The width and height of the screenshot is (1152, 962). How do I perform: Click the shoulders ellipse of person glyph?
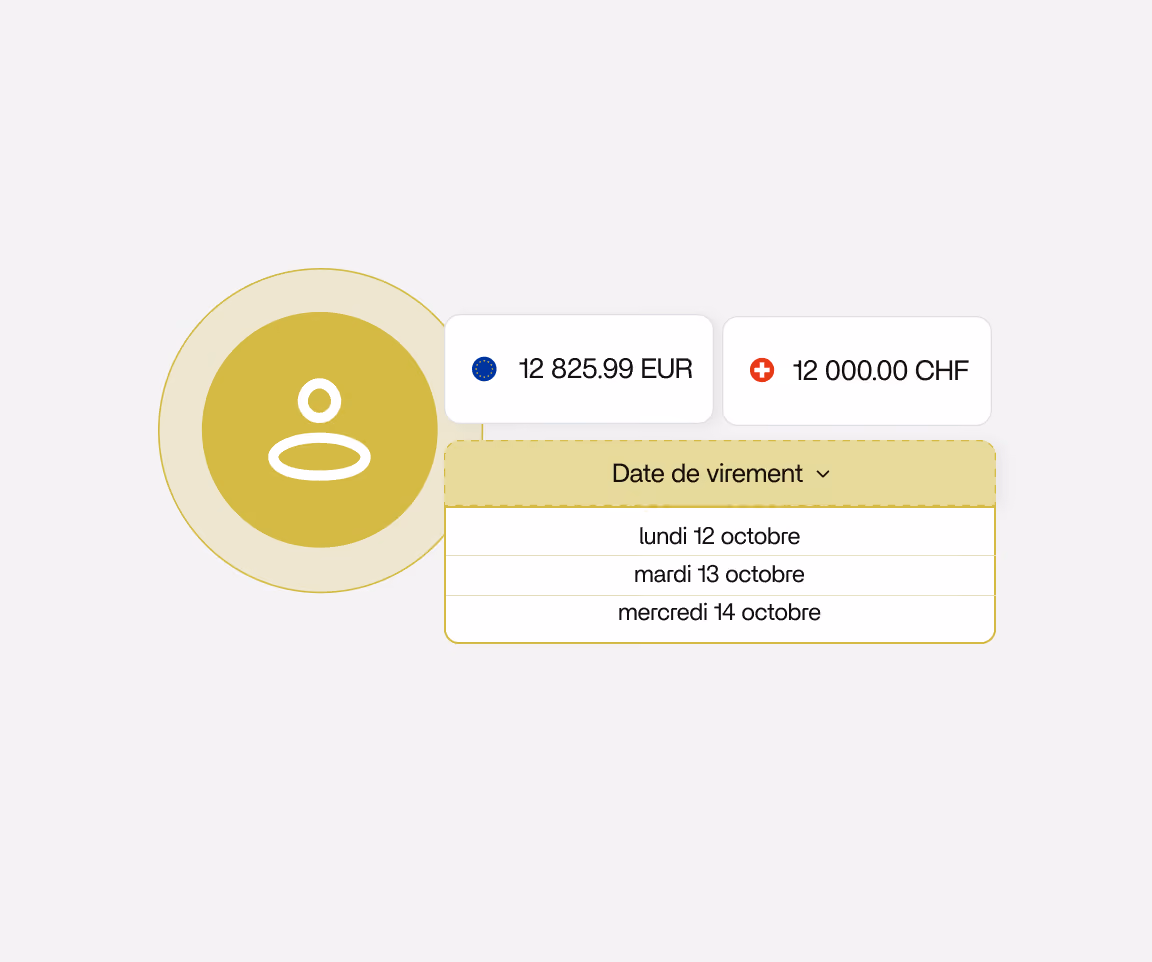(x=320, y=457)
